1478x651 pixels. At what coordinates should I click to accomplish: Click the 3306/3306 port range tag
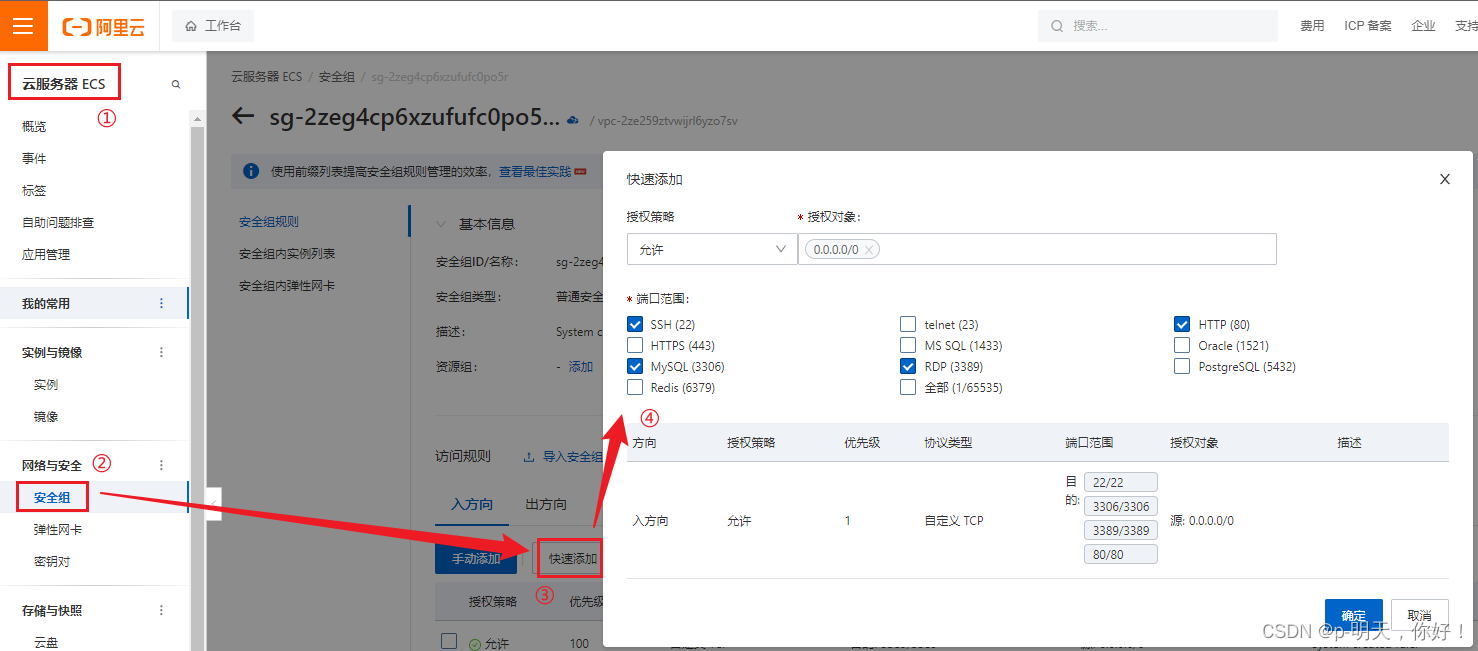pyautogui.click(x=1120, y=506)
